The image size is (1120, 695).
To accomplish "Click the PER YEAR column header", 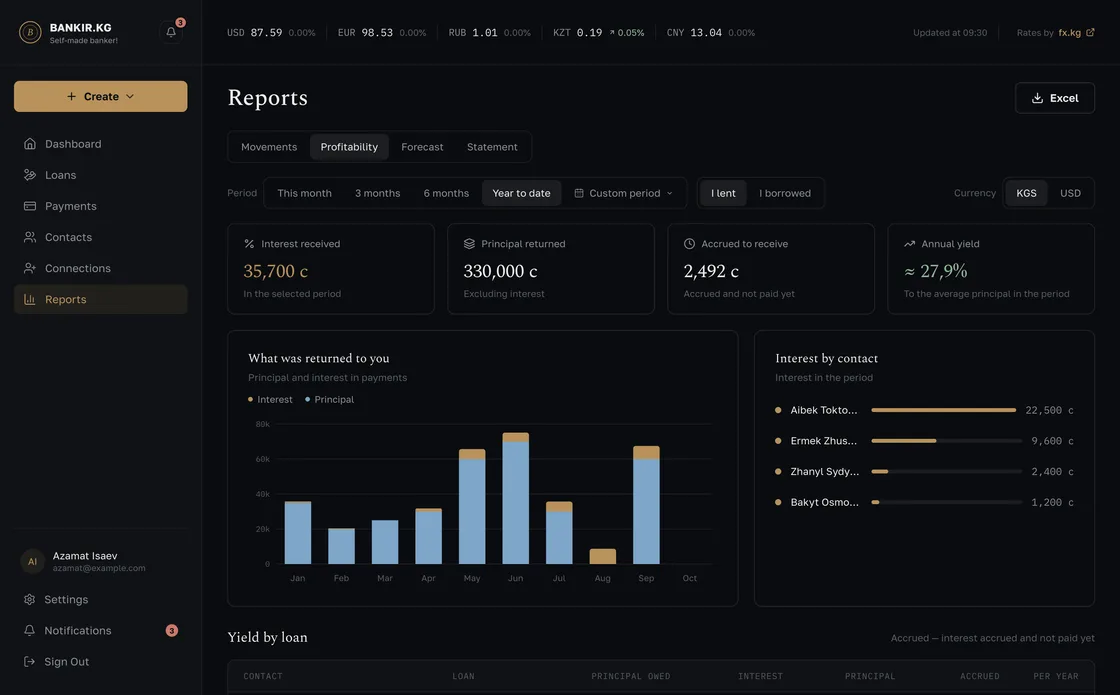I will tap(1056, 676).
